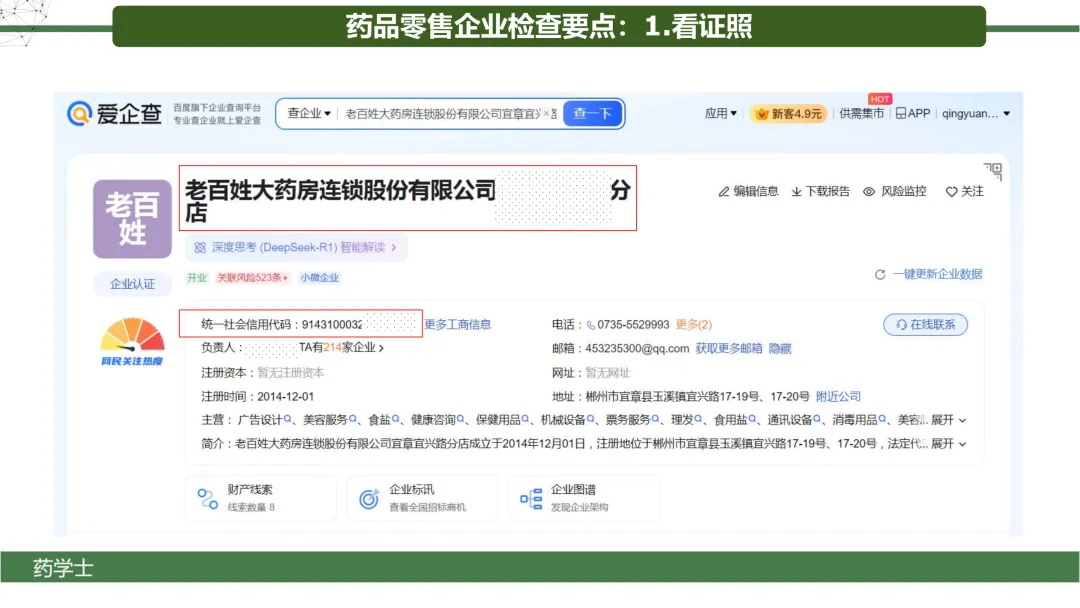Search 健康咨询 via its magnifier icon
The width and height of the screenshot is (1080, 608).
click(x=460, y=419)
